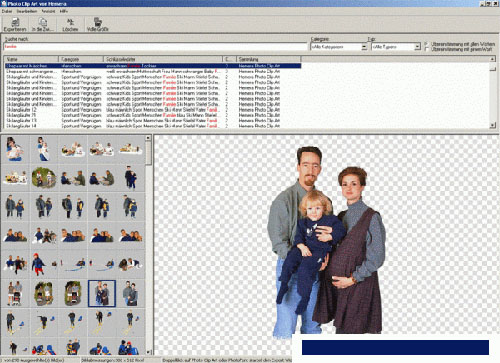Open the Typ dropdown

[417, 47]
